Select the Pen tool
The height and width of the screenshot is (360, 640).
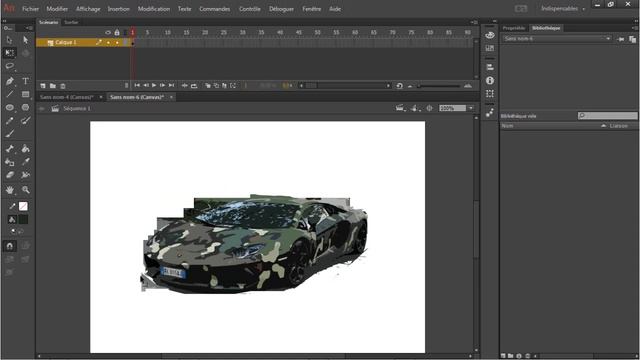click(x=9, y=81)
